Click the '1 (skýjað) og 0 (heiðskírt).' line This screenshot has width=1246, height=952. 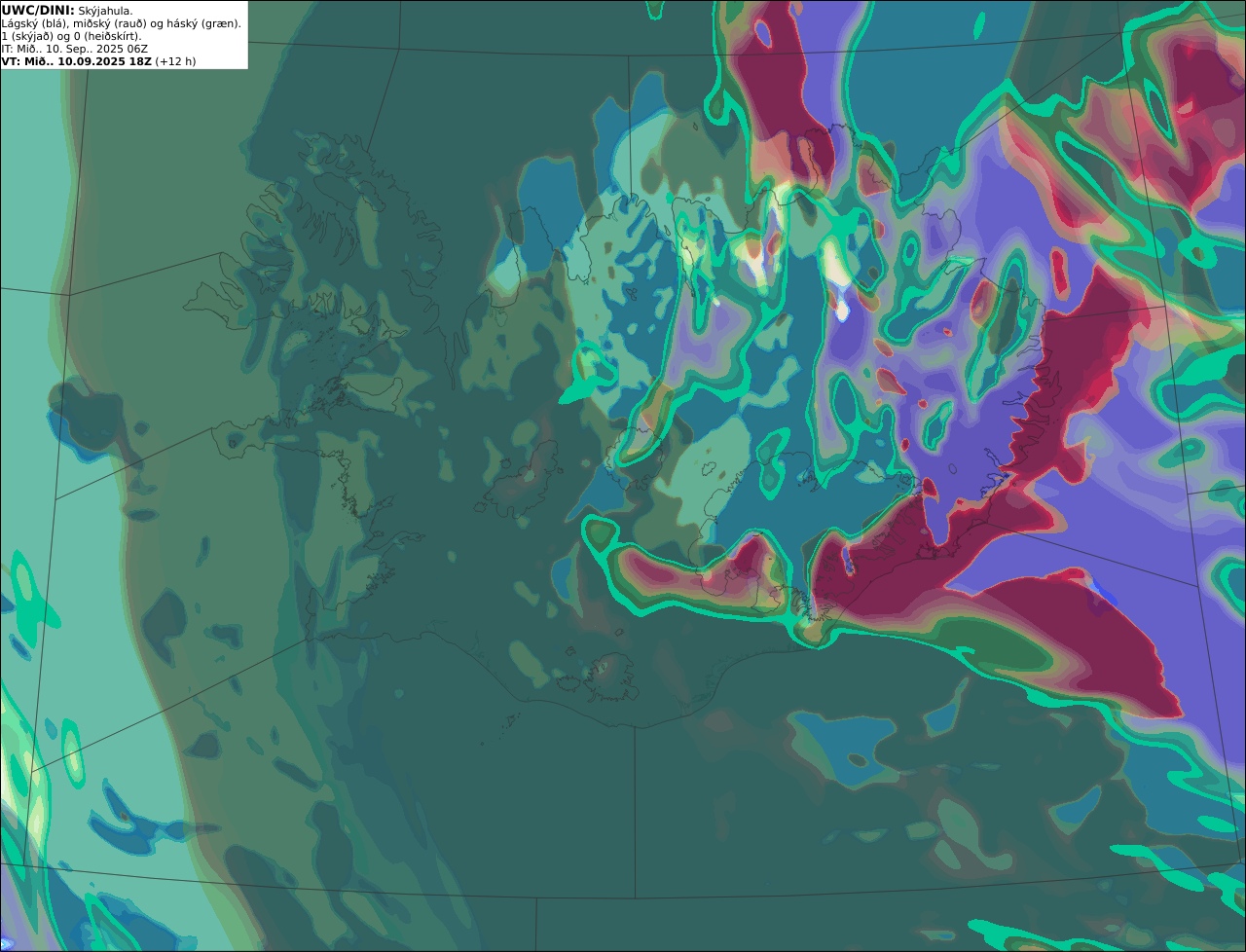coord(71,36)
